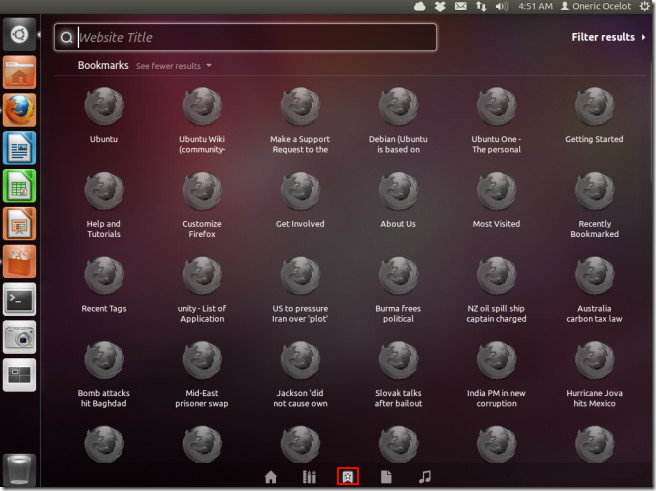The image size is (656, 491).
Task: Open NZ oil spill ship bookmark
Action: tap(496, 290)
